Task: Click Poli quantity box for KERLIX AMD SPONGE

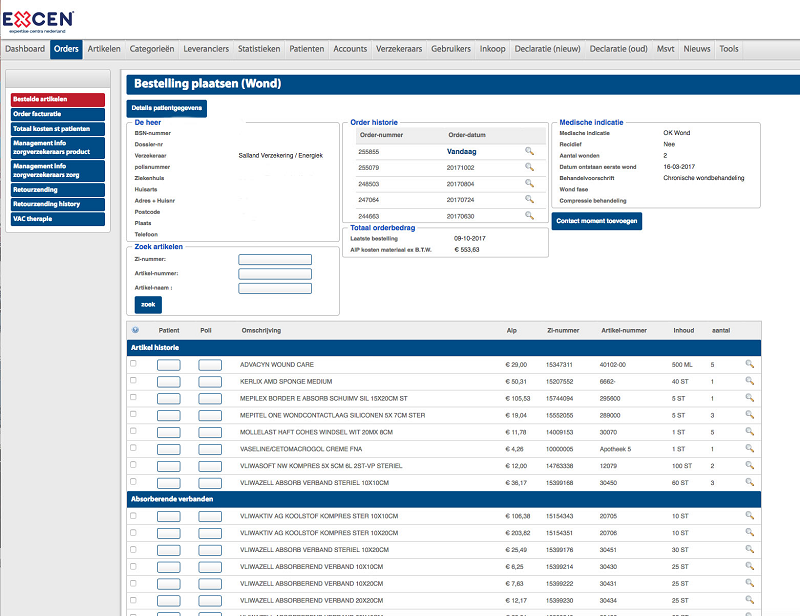Action: [210, 382]
